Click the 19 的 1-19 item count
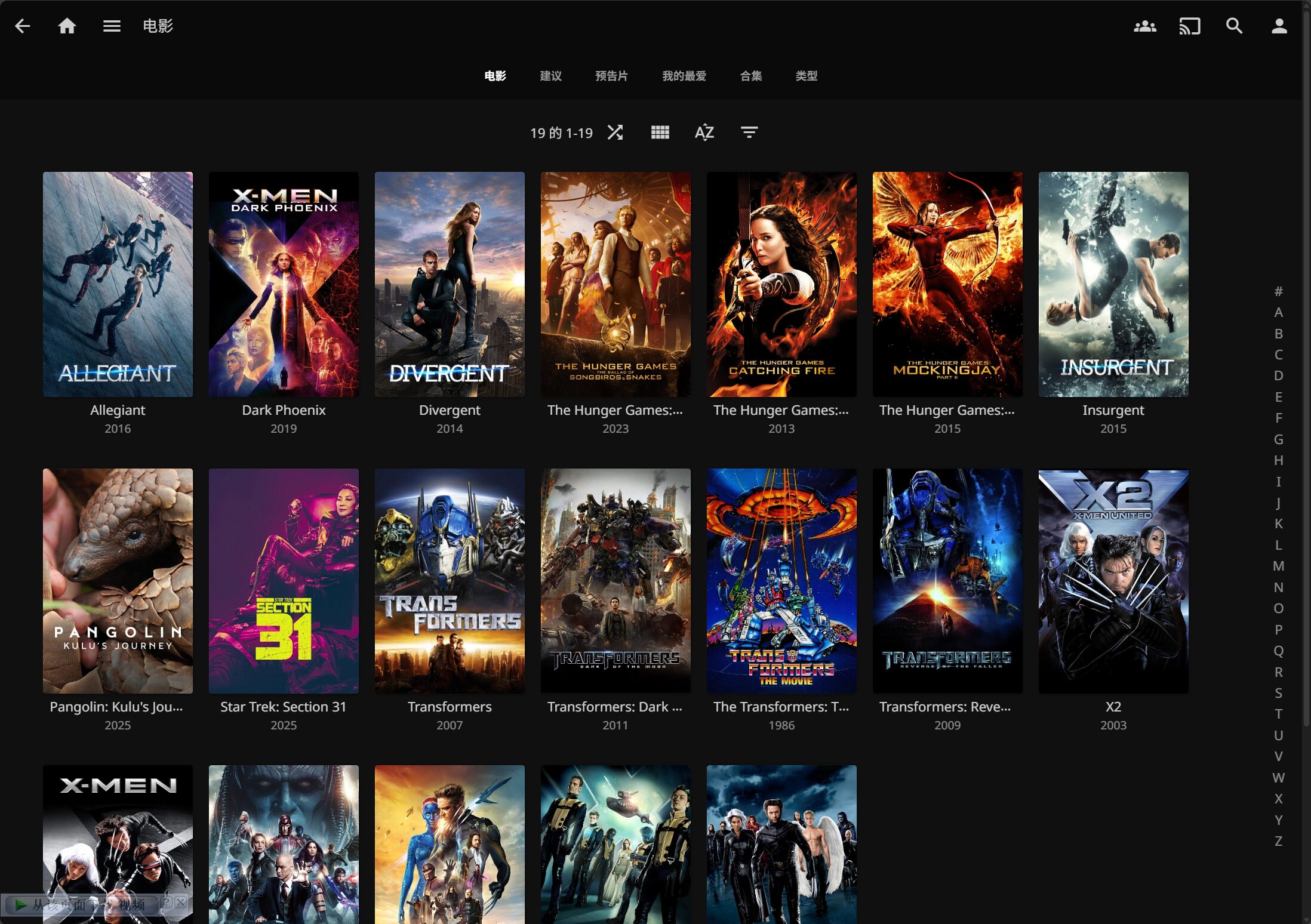 click(561, 133)
